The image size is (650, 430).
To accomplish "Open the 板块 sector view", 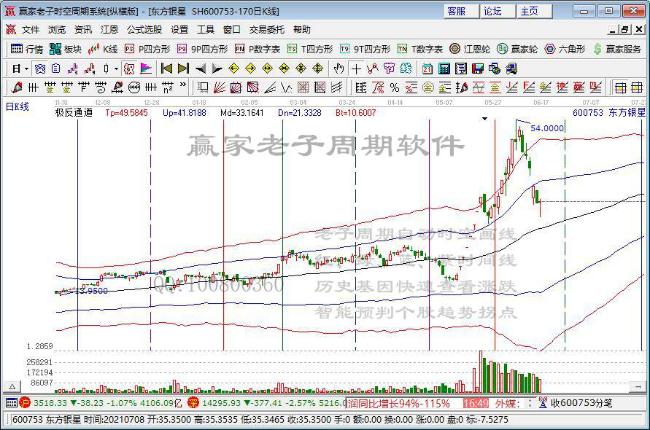I will coord(65,49).
